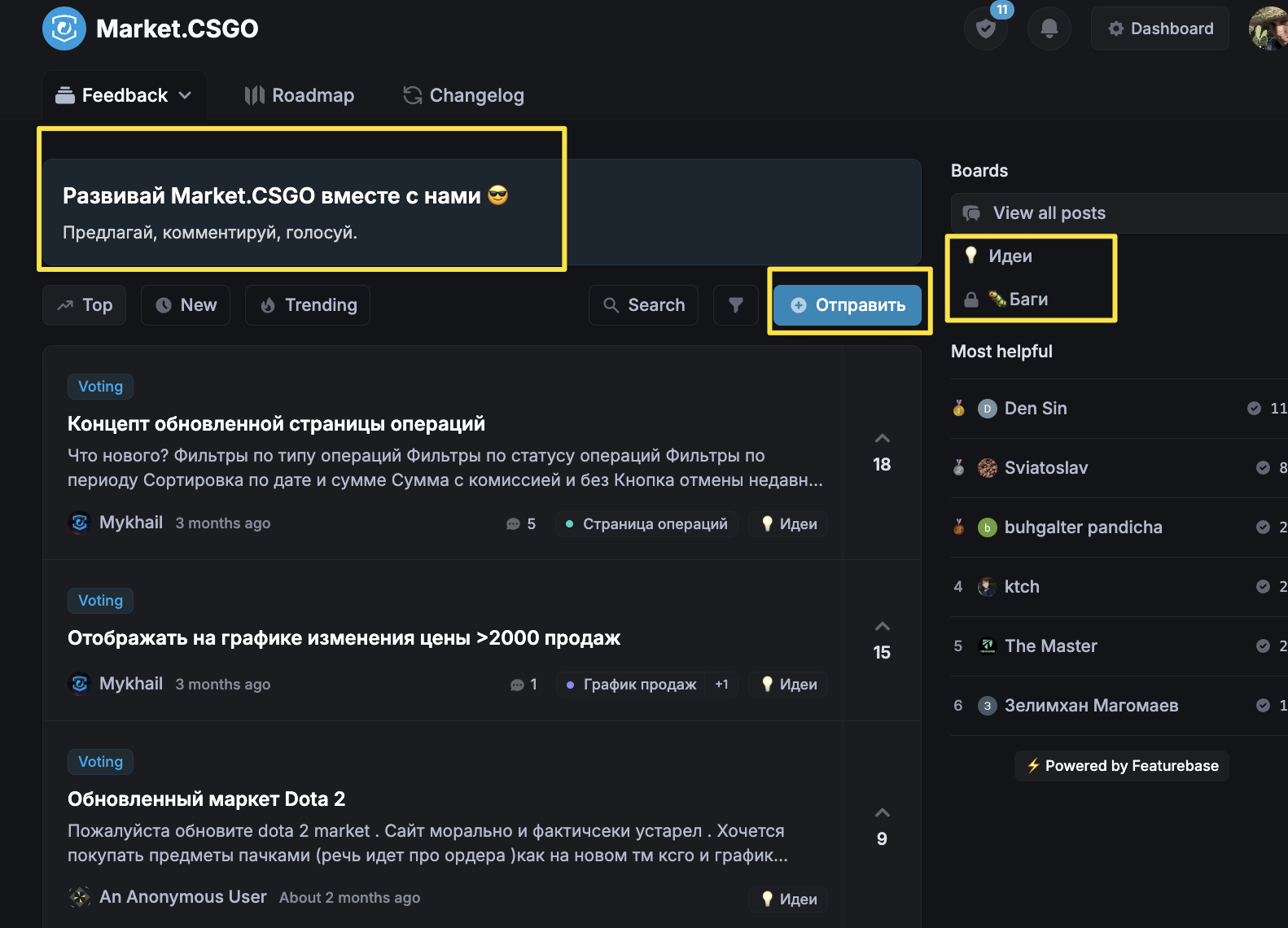1288x928 pixels.
Task: Click the Search field
Action: pyautogui.click(x=643, y=305)
